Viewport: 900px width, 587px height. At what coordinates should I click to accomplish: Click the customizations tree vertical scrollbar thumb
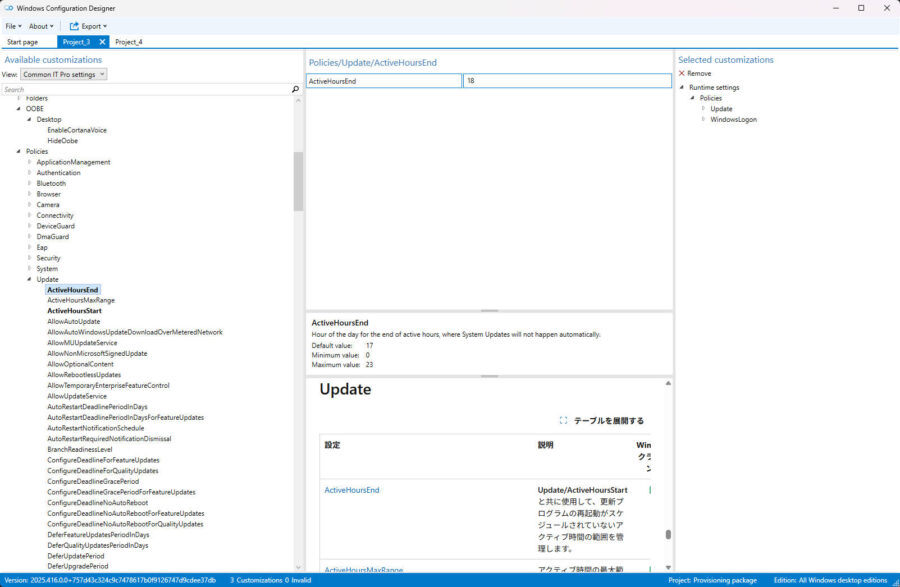pos(298,181)
